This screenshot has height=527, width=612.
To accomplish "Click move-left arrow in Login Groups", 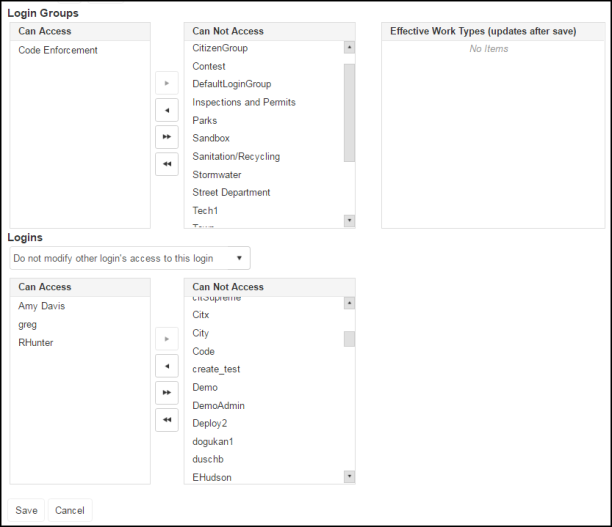I will pyautogui.click(x=167, y=110).
